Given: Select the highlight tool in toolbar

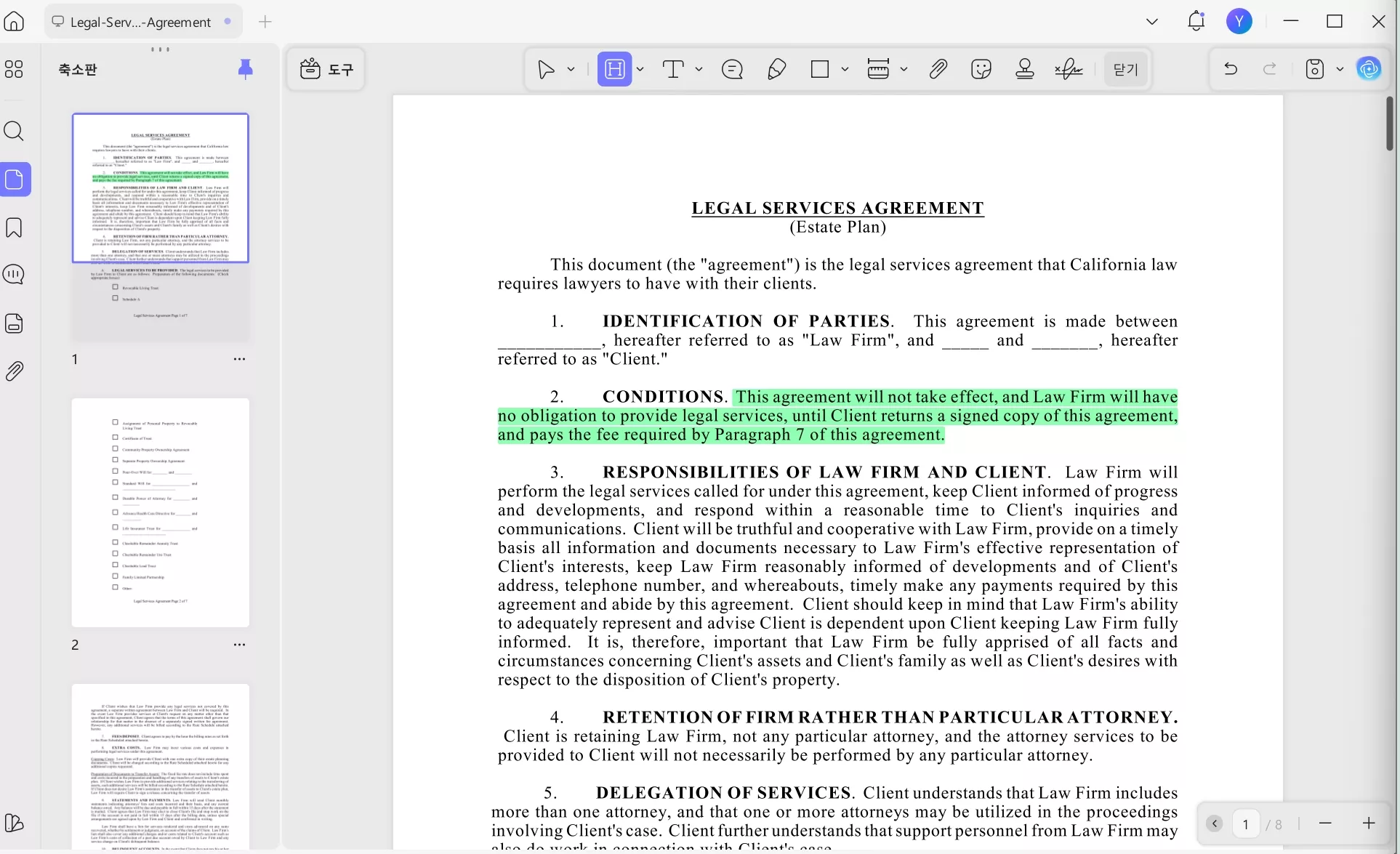Looking at the screenshot, I should pyautogui.click(x=614, y=69).
